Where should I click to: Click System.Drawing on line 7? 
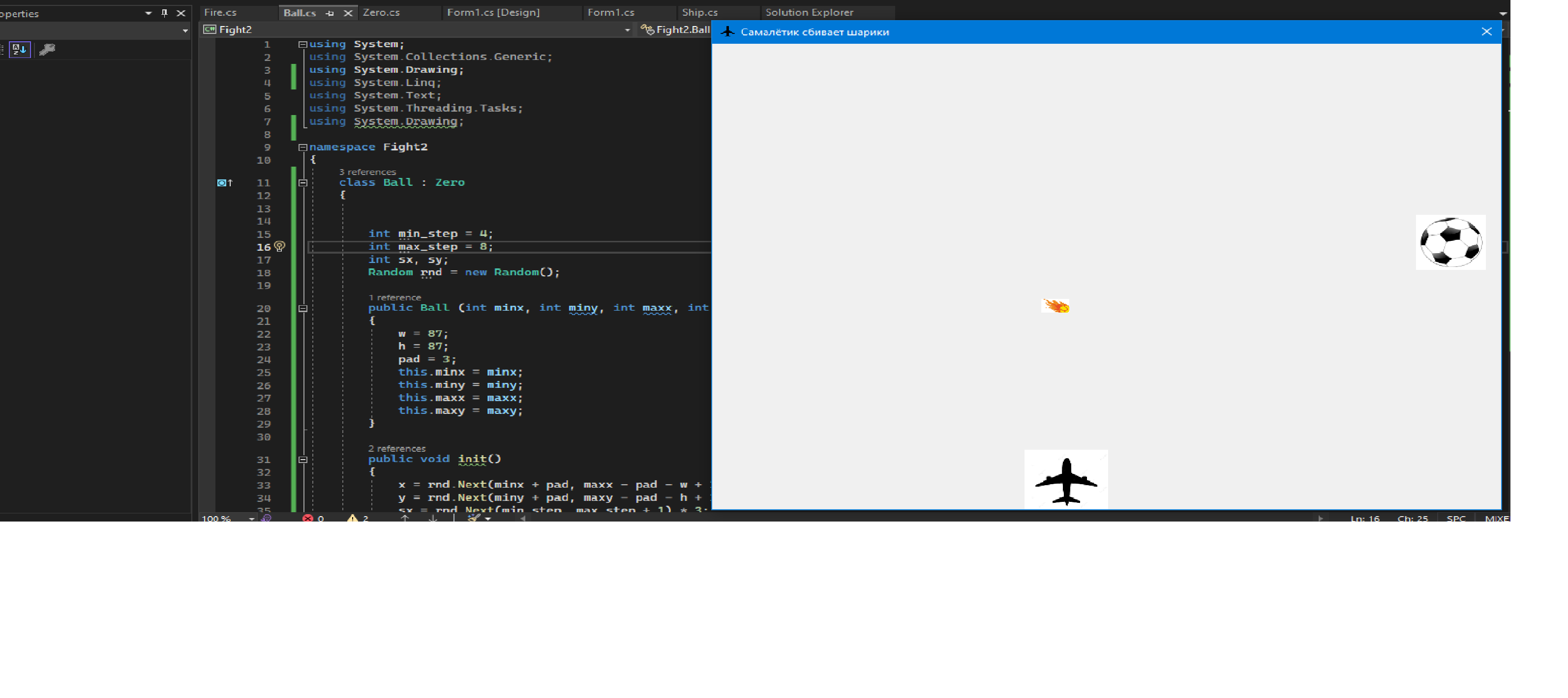coord(405,122)
